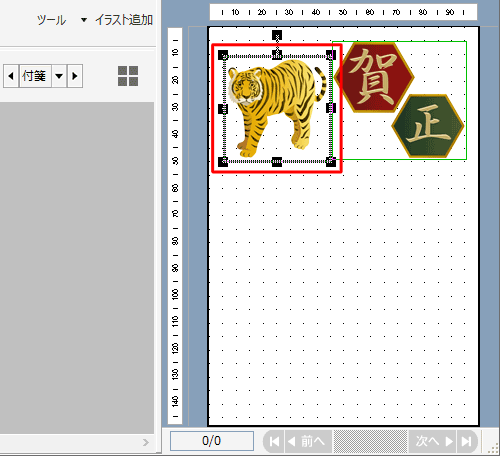The height and width of the screenshot is (456, 500).
Task: Click the 前へ previous button
Action: (308, 441)
